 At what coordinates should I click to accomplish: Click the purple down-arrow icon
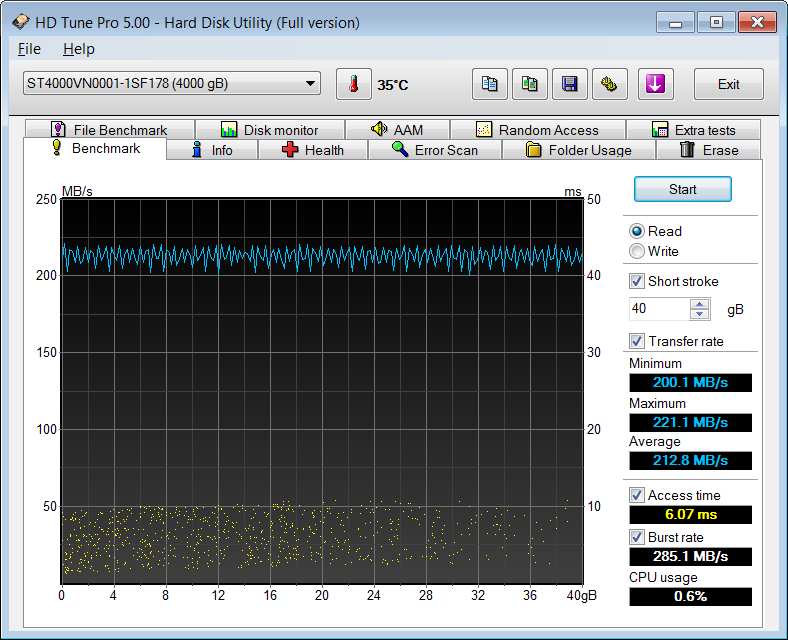click(x=655, y=85)
